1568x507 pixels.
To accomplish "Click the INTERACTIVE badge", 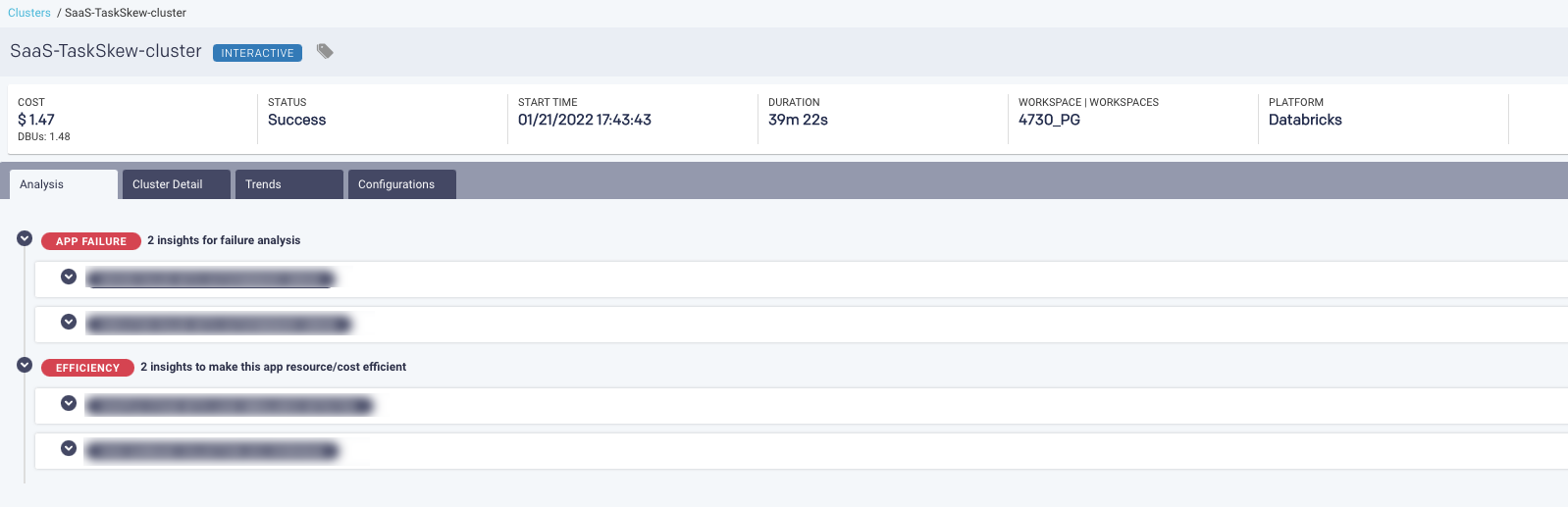I will tap(257, 53).
